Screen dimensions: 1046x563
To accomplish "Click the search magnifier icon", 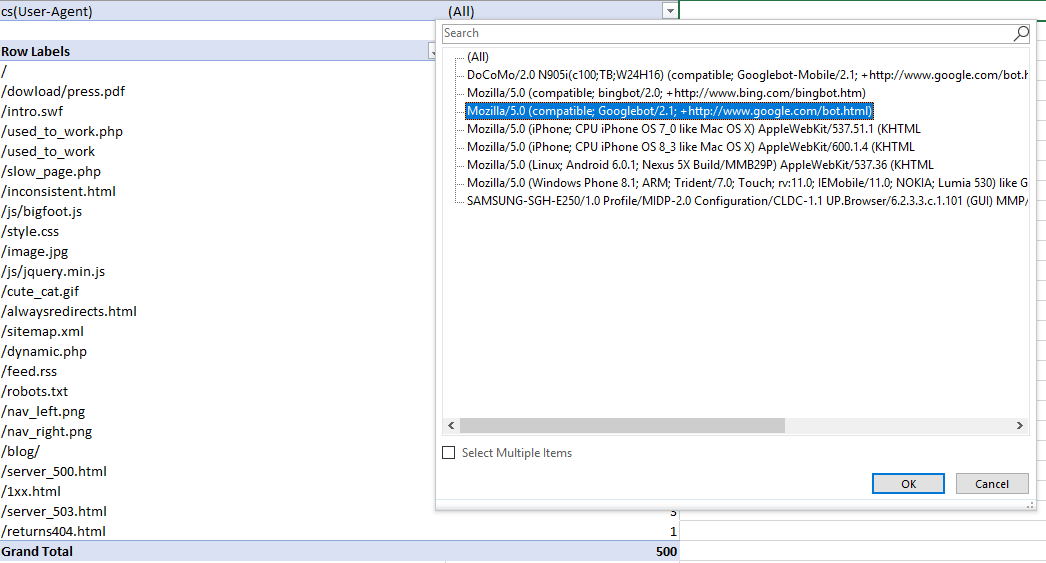I will (x=1020, y=33).
